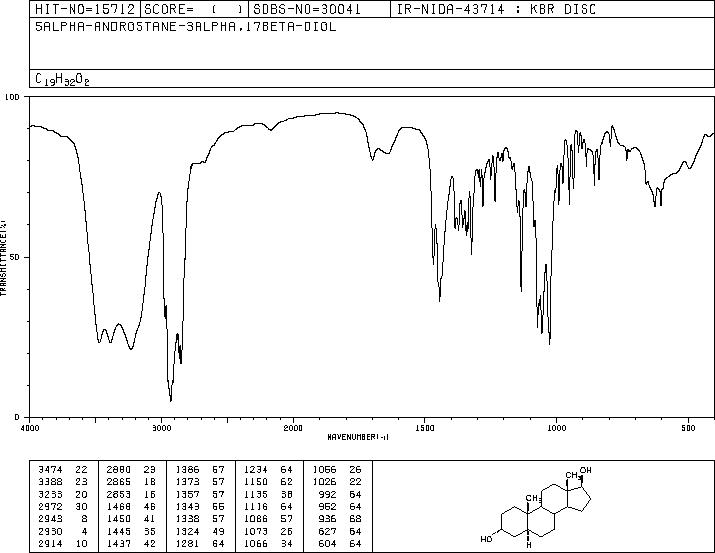Click the WAVENUMBER axis title
The height and width of the screenshot is (553, 715).
pos(358,437)
